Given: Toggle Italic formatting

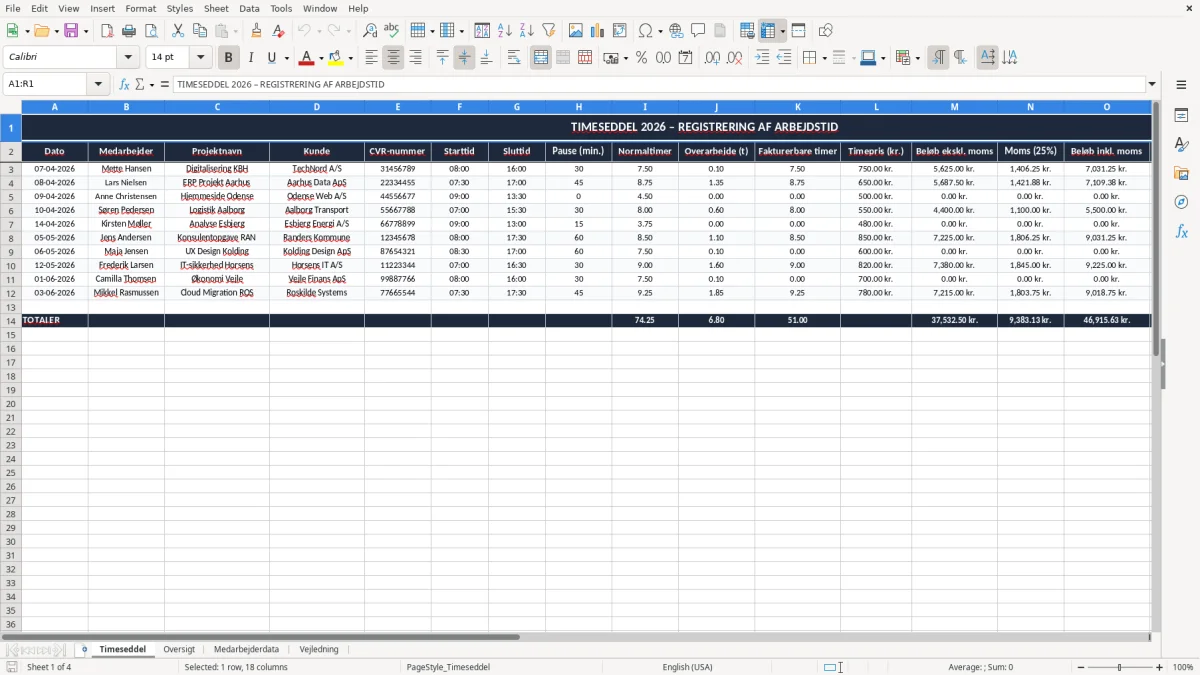Looking at the screenshot, I should [250, 58].
